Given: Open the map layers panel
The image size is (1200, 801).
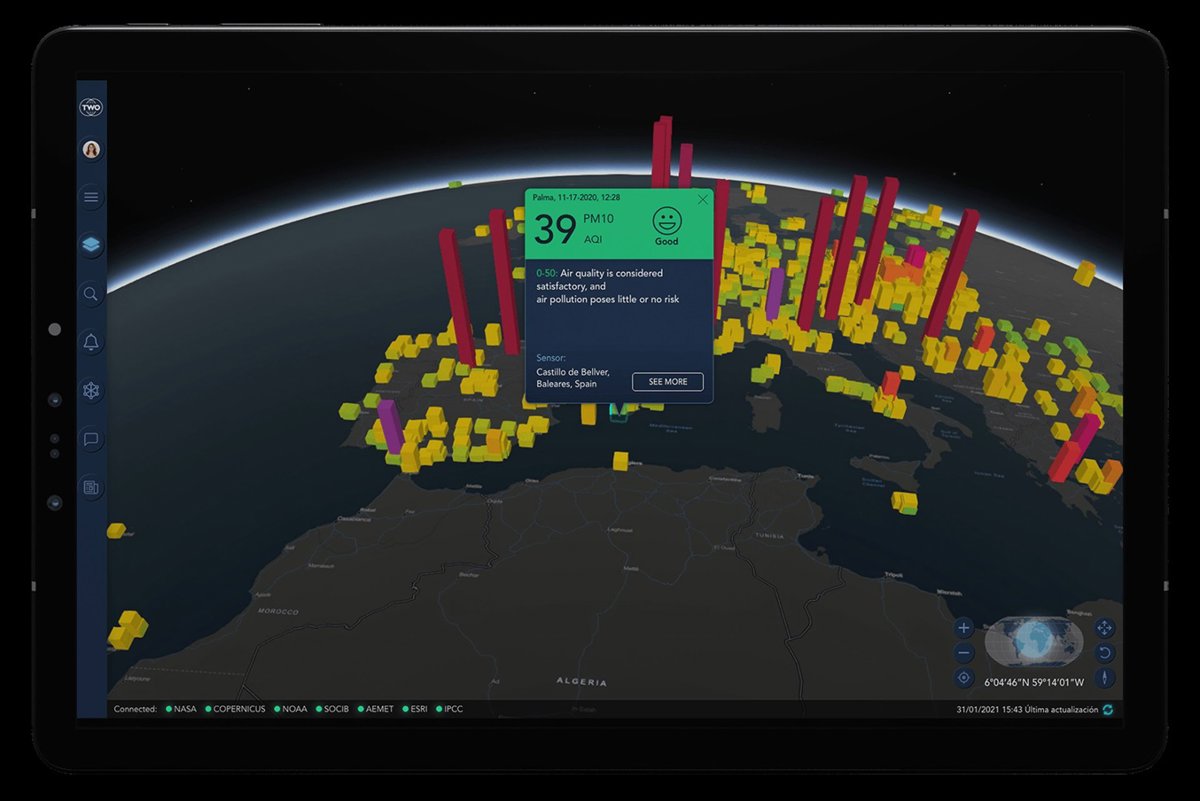Looking at the screenshot, I should click(91, 245).
